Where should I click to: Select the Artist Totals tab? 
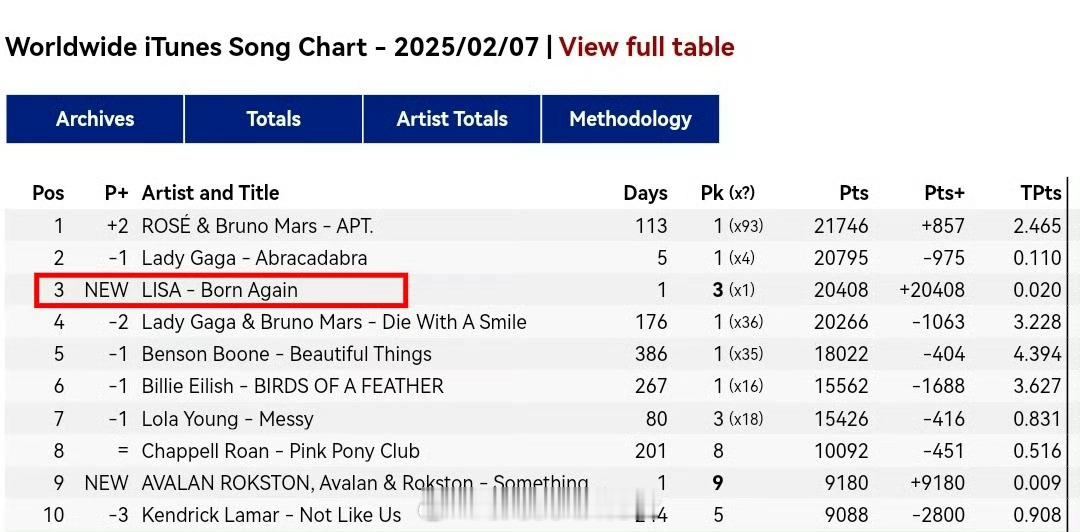452,119
